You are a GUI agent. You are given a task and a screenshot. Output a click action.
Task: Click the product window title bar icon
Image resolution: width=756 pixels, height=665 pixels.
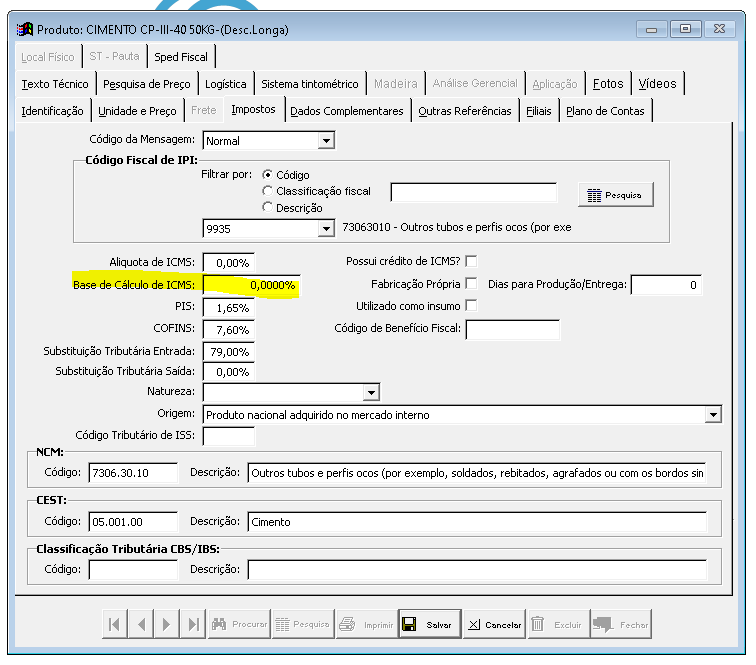[25, 28]
